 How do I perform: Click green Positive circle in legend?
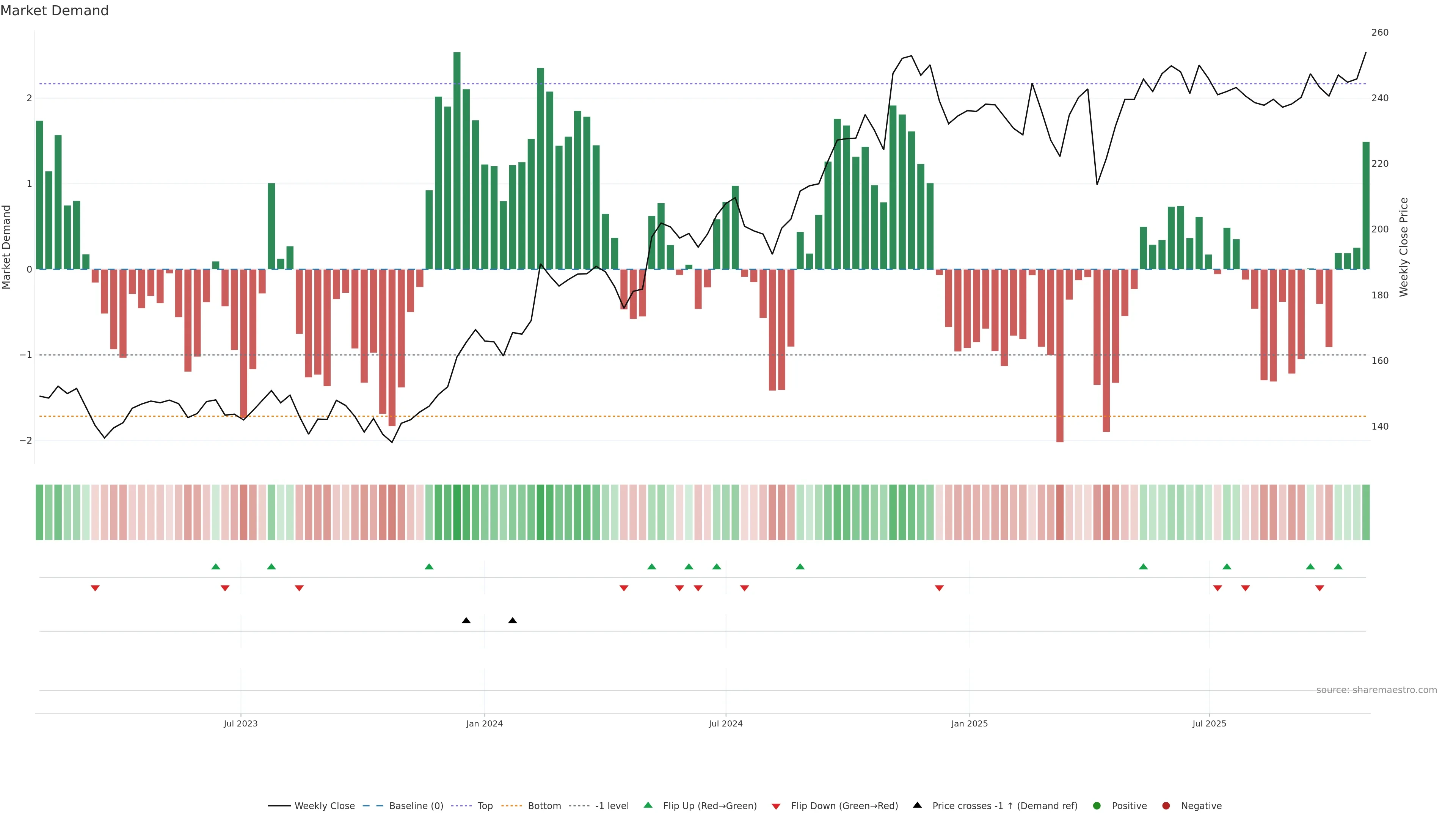[x=1097, y=805]
